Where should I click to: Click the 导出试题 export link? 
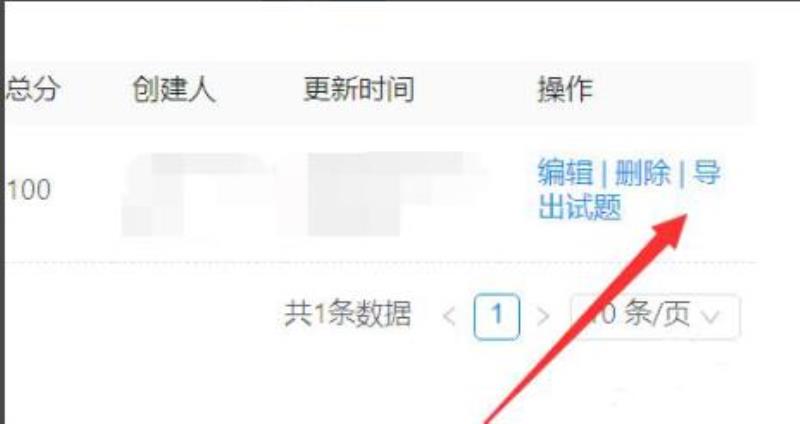[x=630, y=190]
